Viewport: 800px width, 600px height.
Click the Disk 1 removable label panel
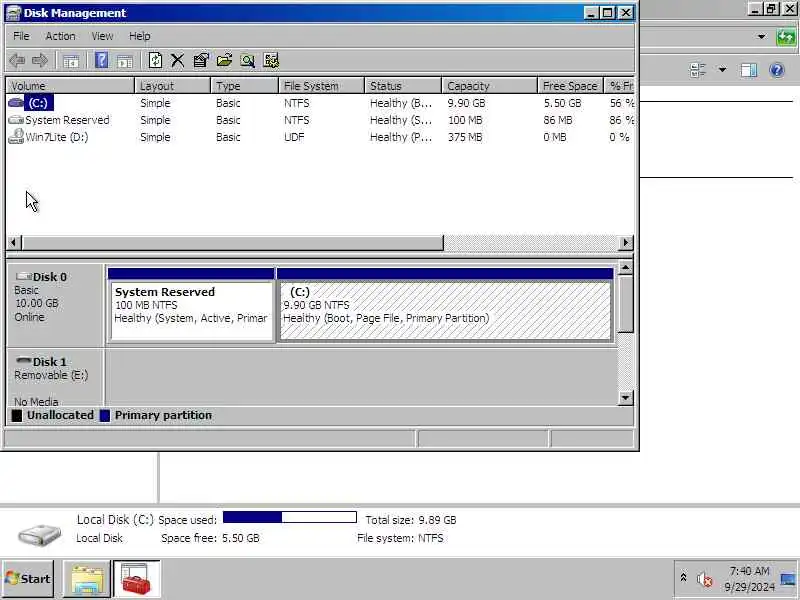tap(55, 378)
